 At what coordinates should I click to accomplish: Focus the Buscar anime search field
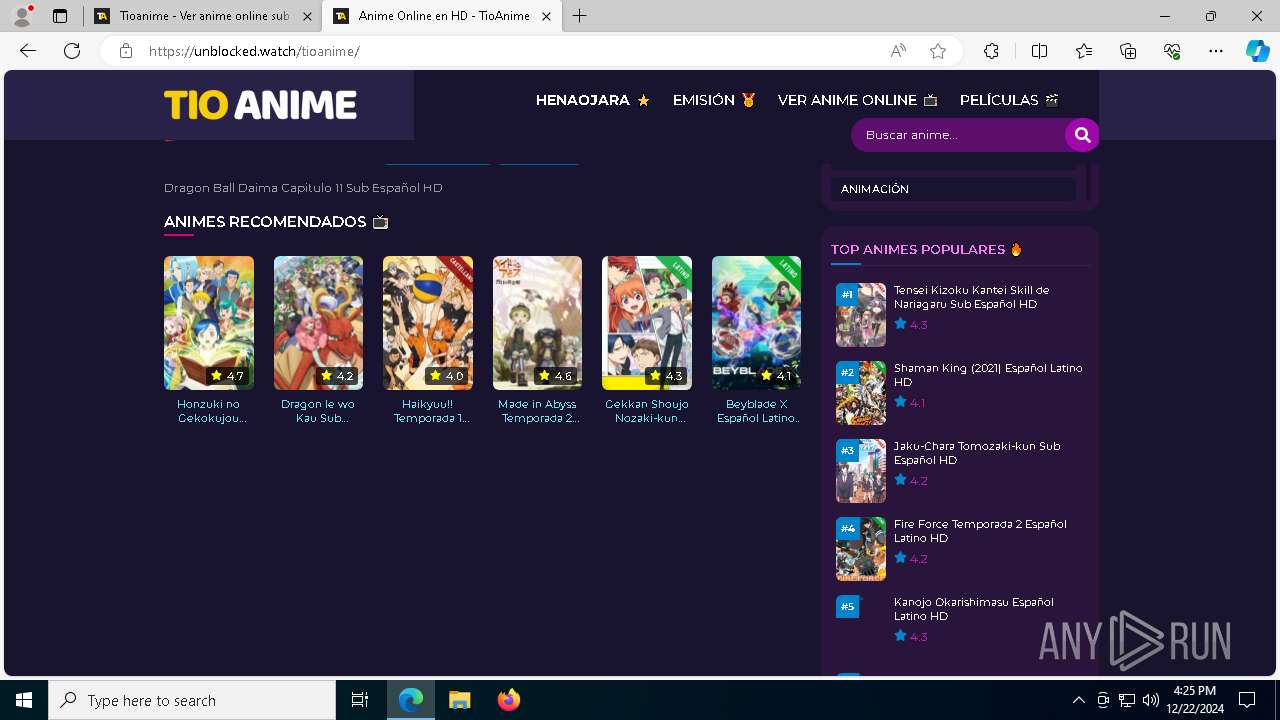click(x=958, y=135)
